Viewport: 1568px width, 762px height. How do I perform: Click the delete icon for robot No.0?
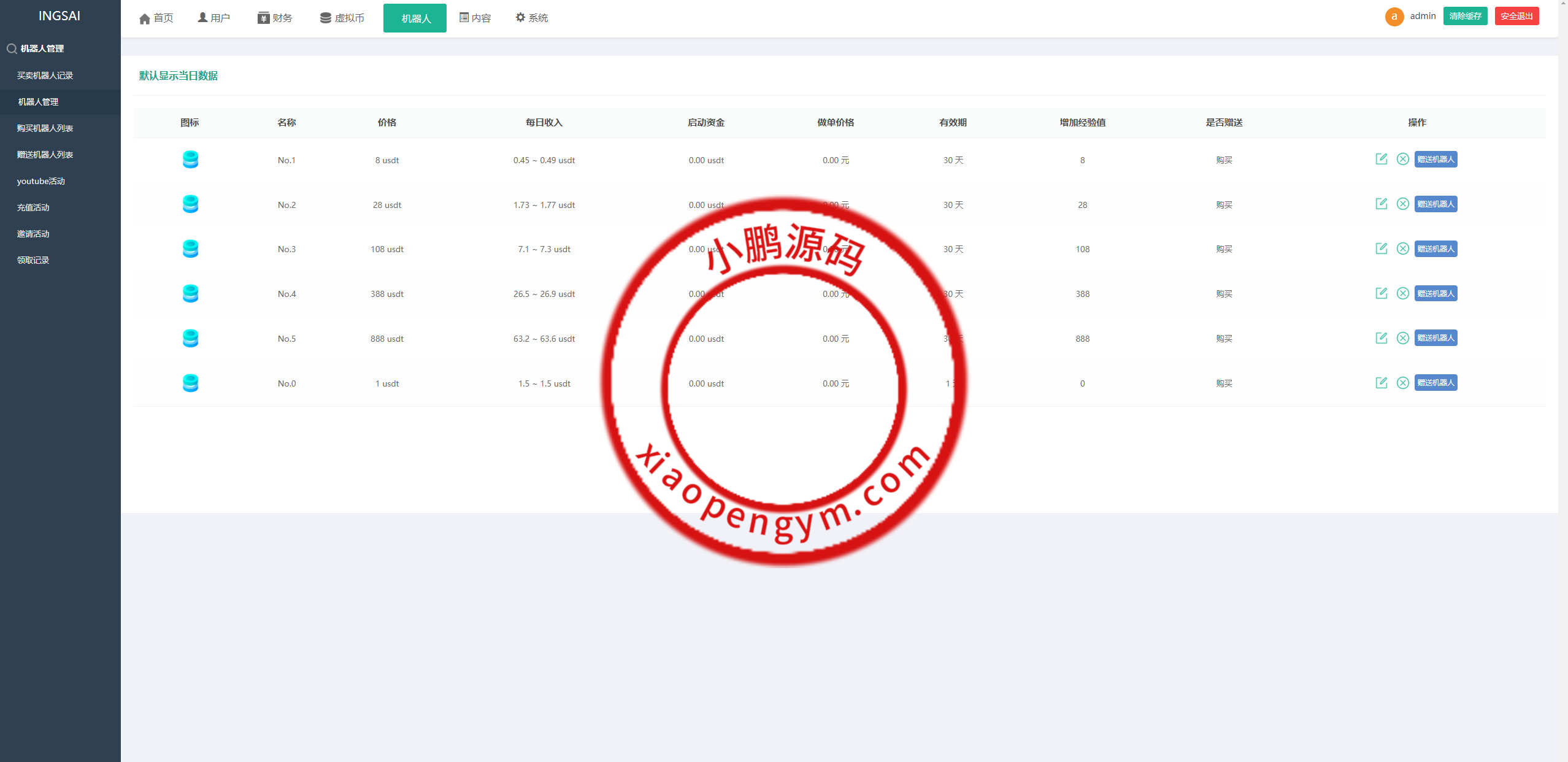tap(1402, 383)
